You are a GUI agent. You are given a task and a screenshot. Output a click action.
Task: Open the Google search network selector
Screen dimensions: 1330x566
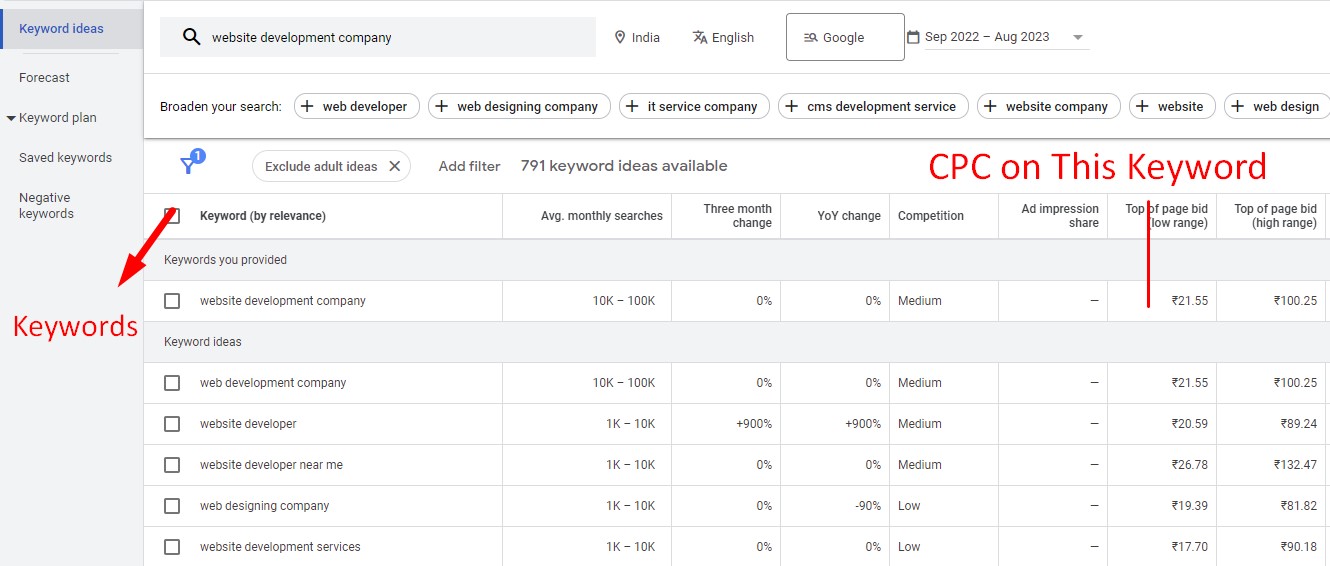tap(844, 38)
